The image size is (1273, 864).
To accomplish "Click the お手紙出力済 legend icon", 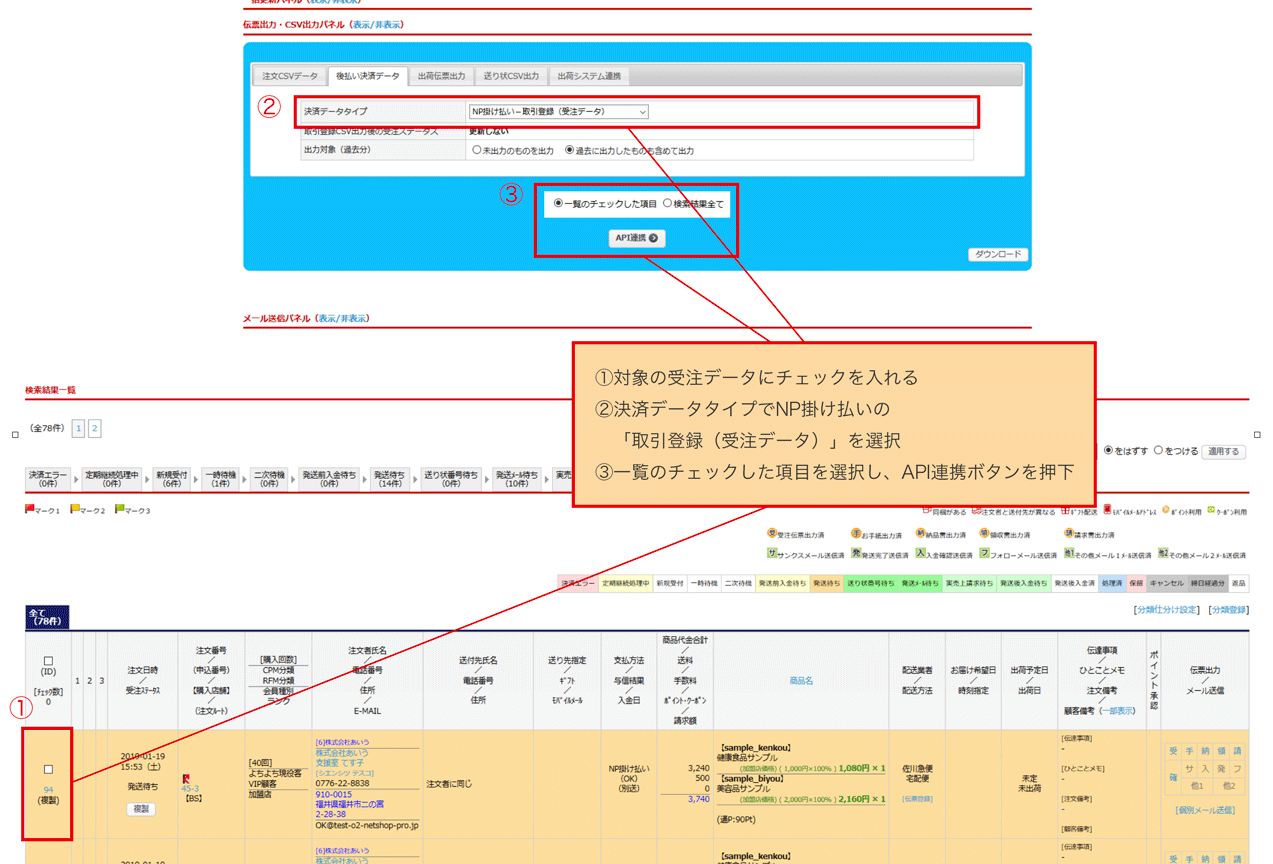I will (856, 534).
